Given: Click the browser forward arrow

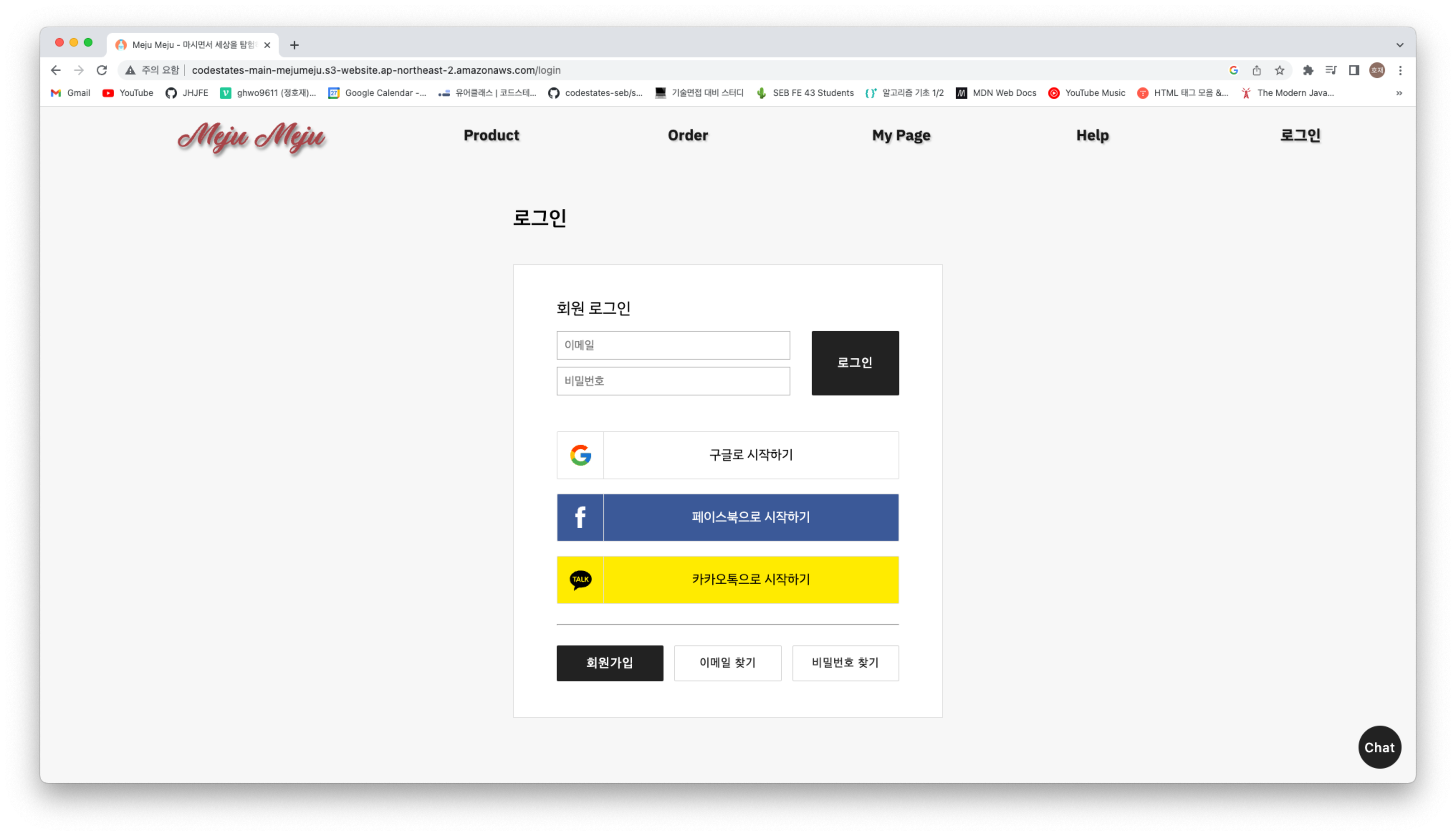Looking at the screenshot, I should point(79,70).
